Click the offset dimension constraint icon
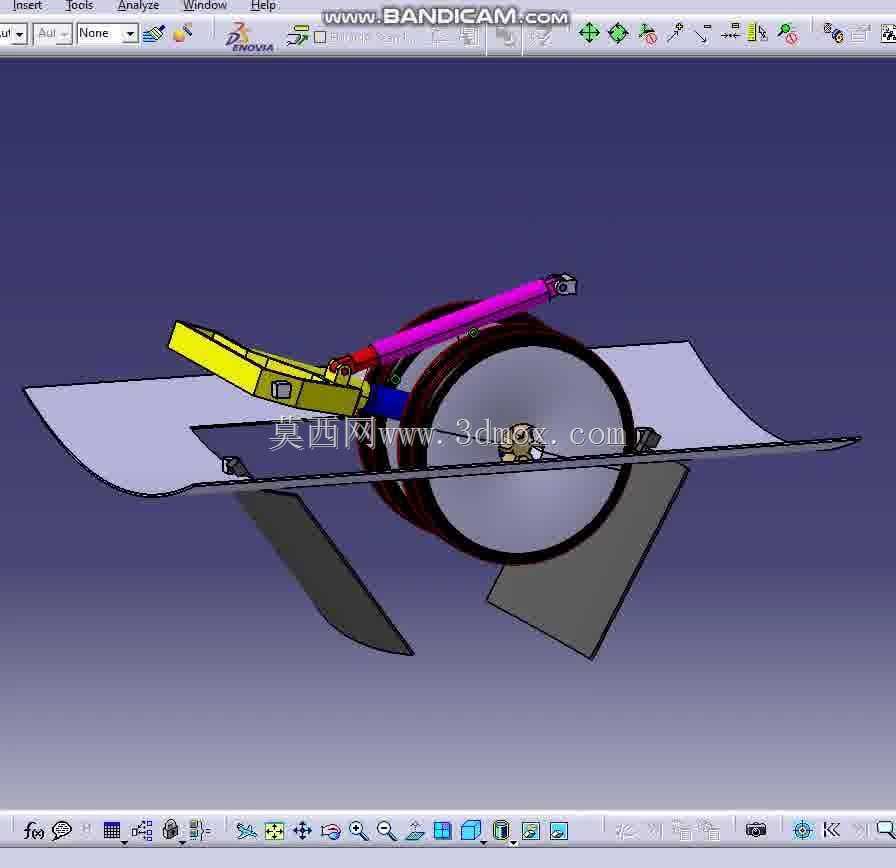This screenshot has width=896, height=868. 730,33
